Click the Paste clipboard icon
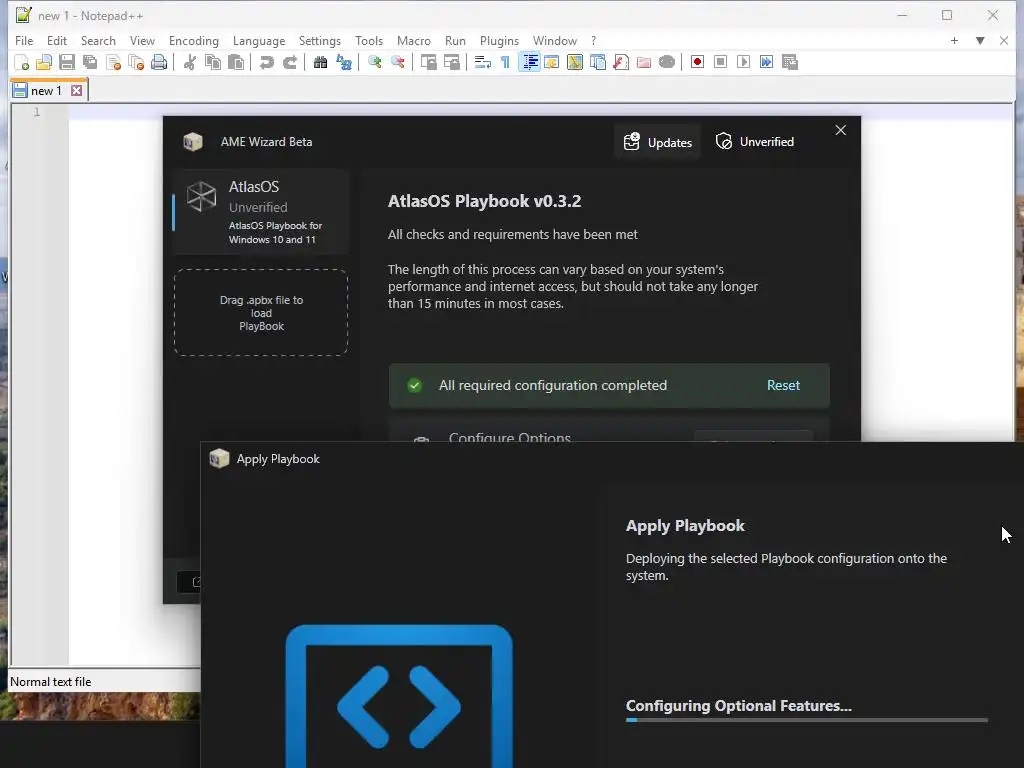The height and width of the screenshot is (768, 1024). click(x=236, y=62)
